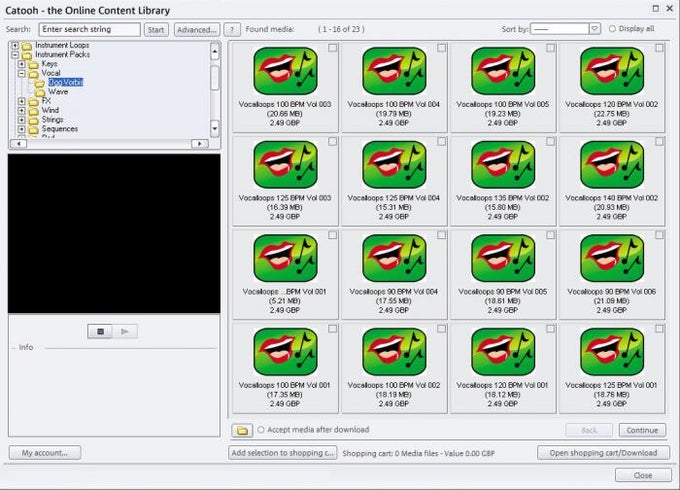Open help with the question mark button
680x490 pixels.
232,29
